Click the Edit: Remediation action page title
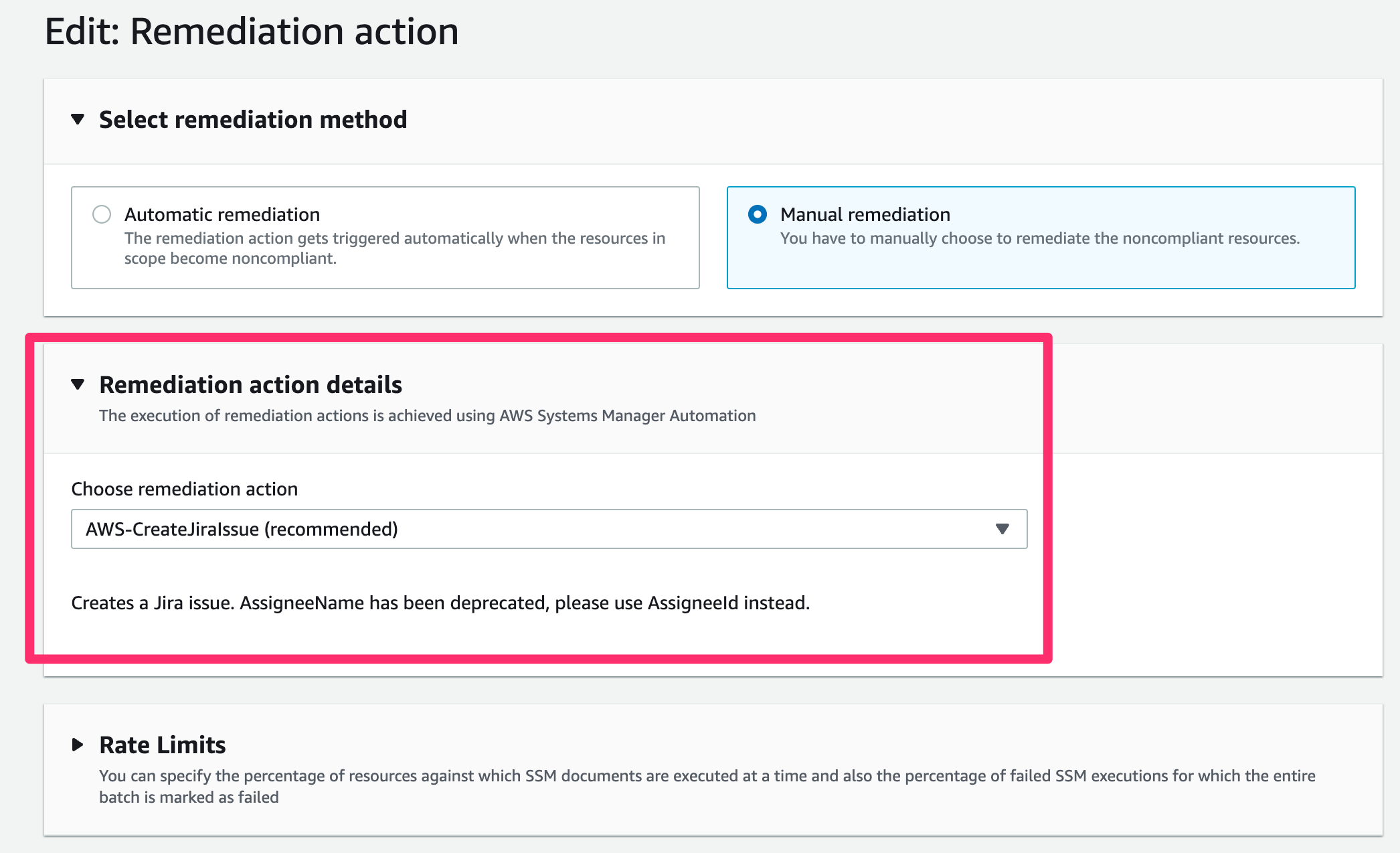 [252, 31]
